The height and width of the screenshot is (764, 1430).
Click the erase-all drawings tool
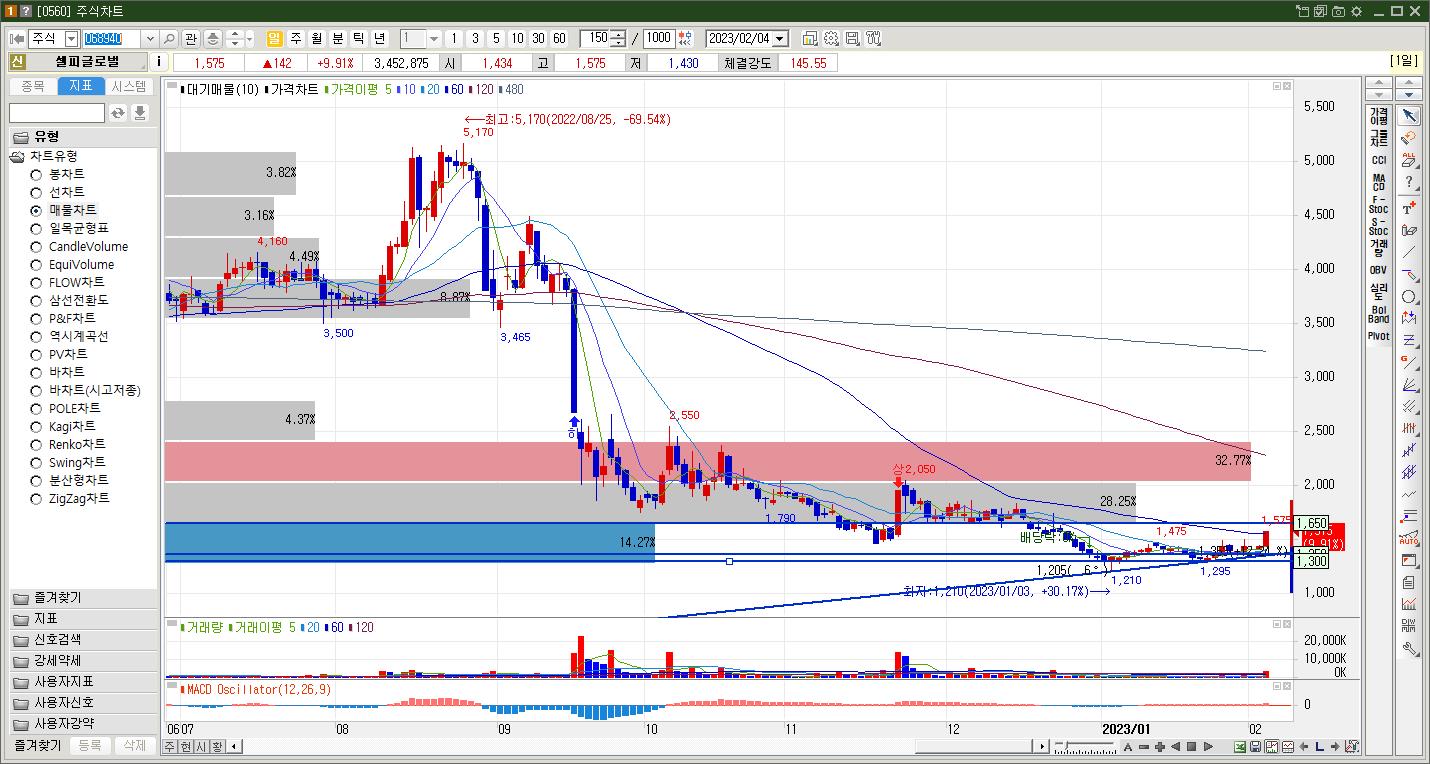pos(1409,161)
